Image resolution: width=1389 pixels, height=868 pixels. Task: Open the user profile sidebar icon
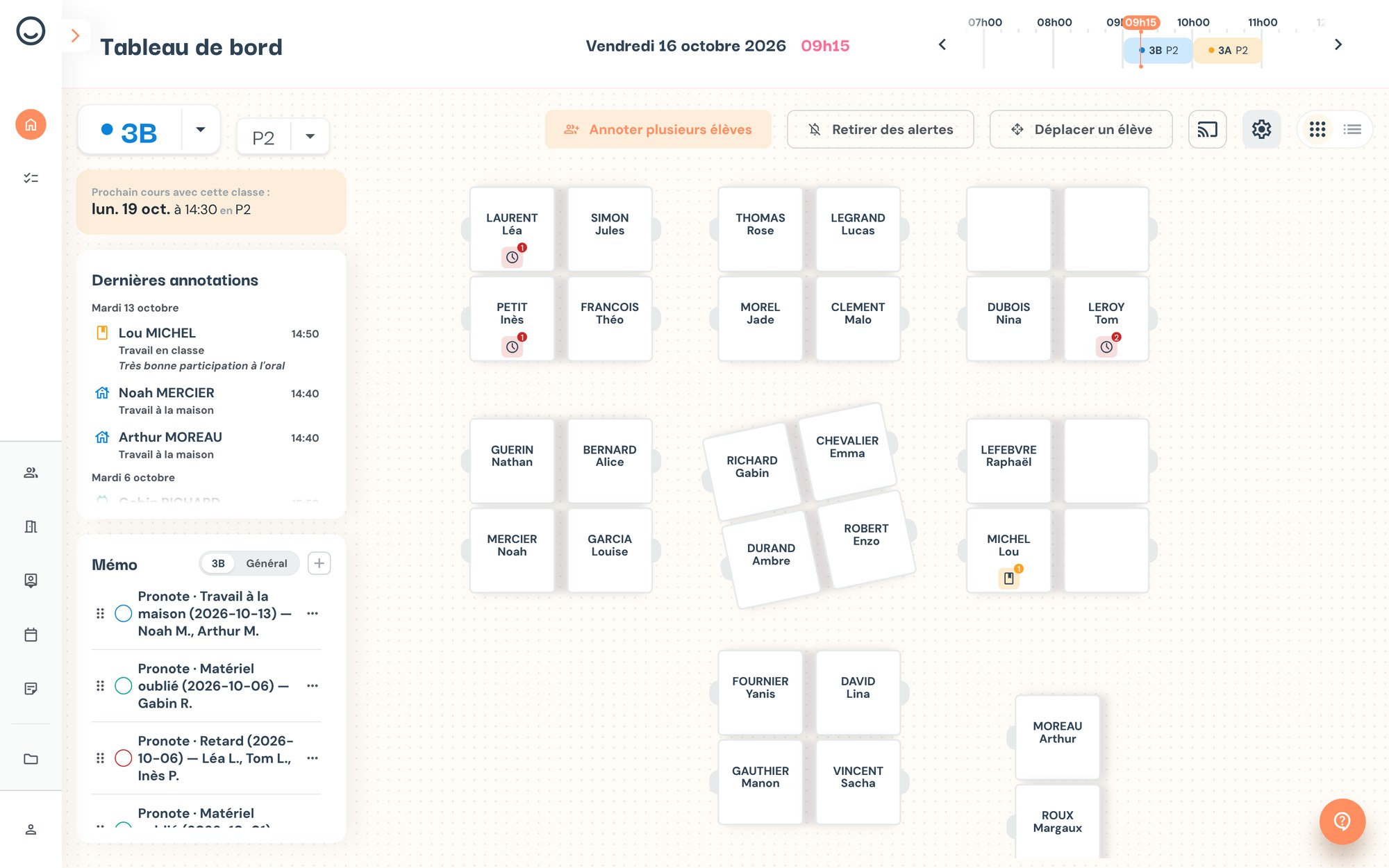pos(31,830)
